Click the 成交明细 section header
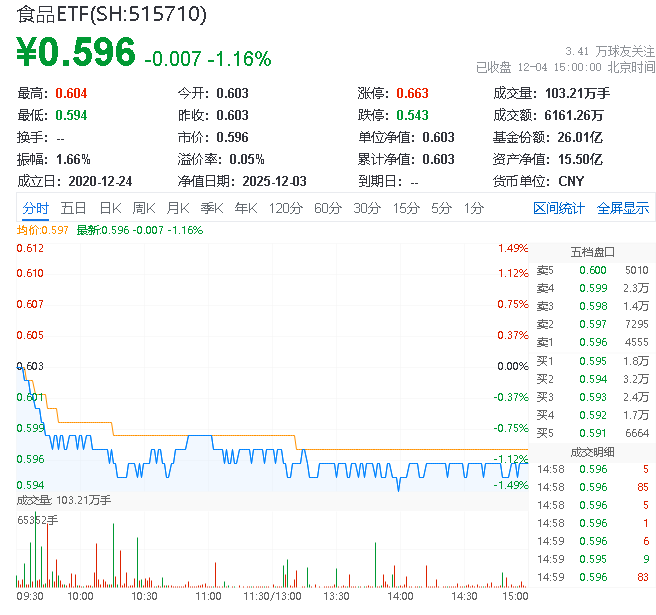Image resolution: width=656 pixels, height=615 pixels. [x=592, y=451]
